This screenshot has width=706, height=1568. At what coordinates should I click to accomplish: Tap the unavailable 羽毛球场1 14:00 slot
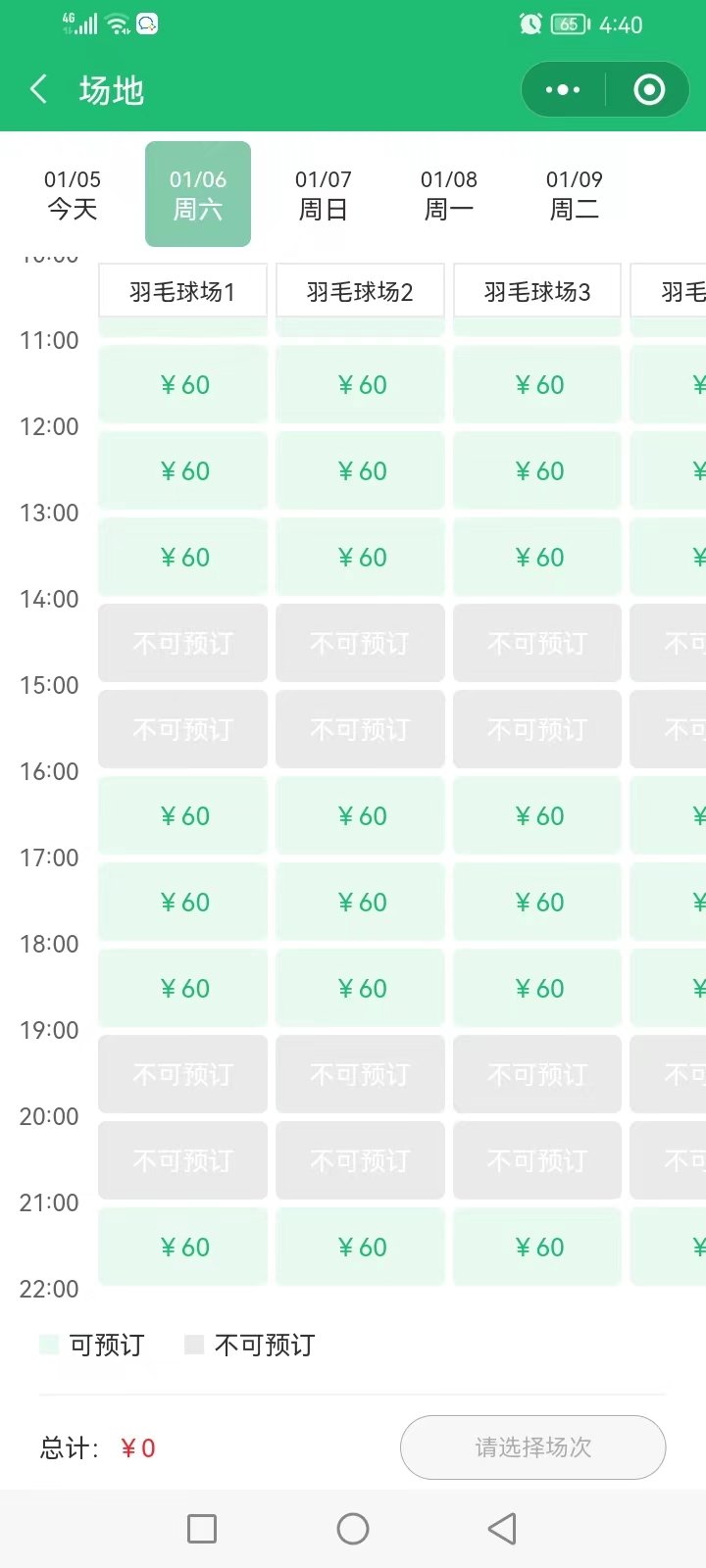[x=183, y=644]
